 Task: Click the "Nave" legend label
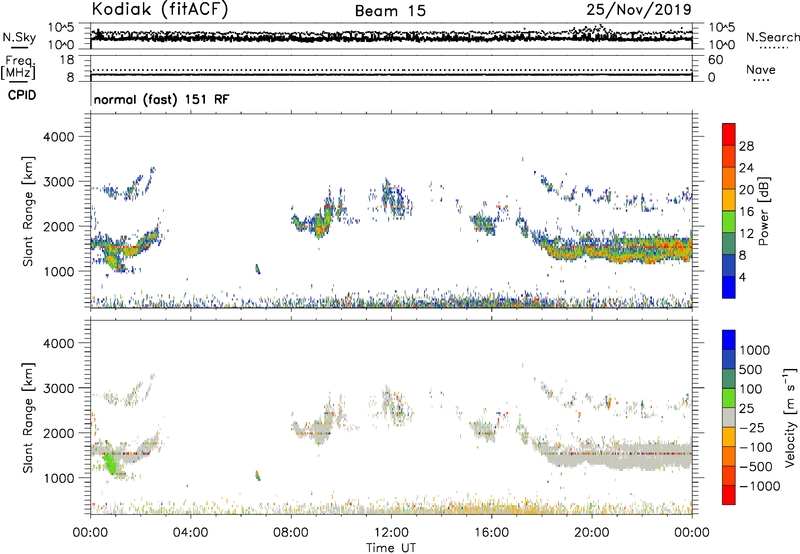pyautogui.click(x=761, y=69)
